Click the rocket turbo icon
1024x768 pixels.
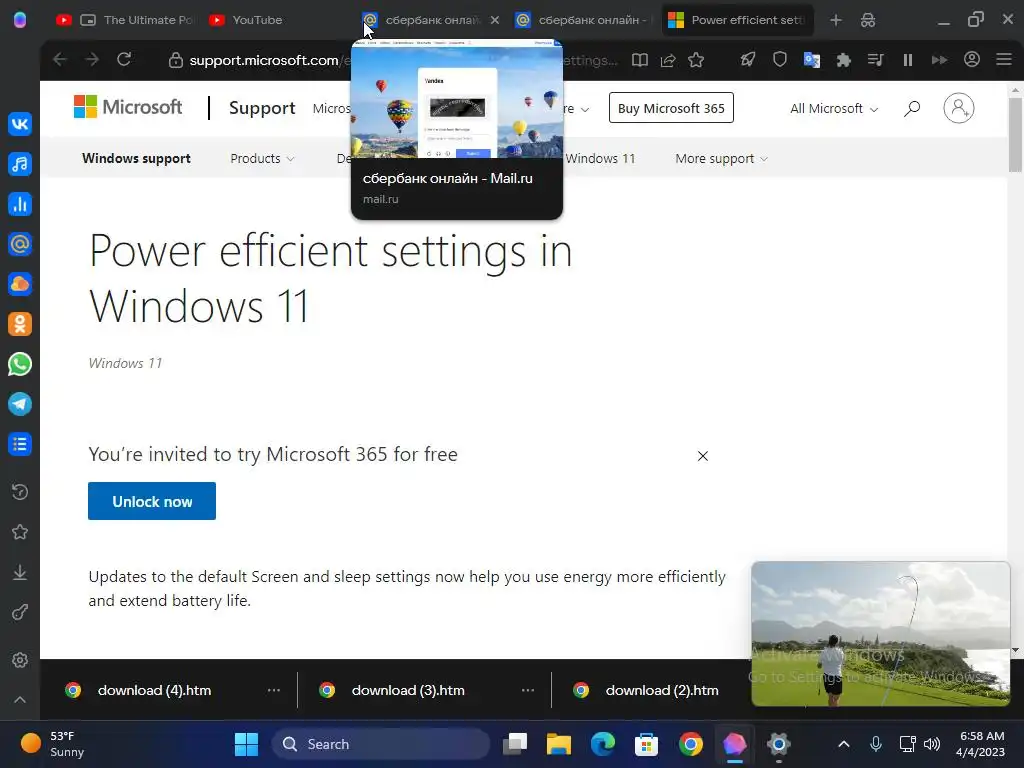click(x=748, y=59)
